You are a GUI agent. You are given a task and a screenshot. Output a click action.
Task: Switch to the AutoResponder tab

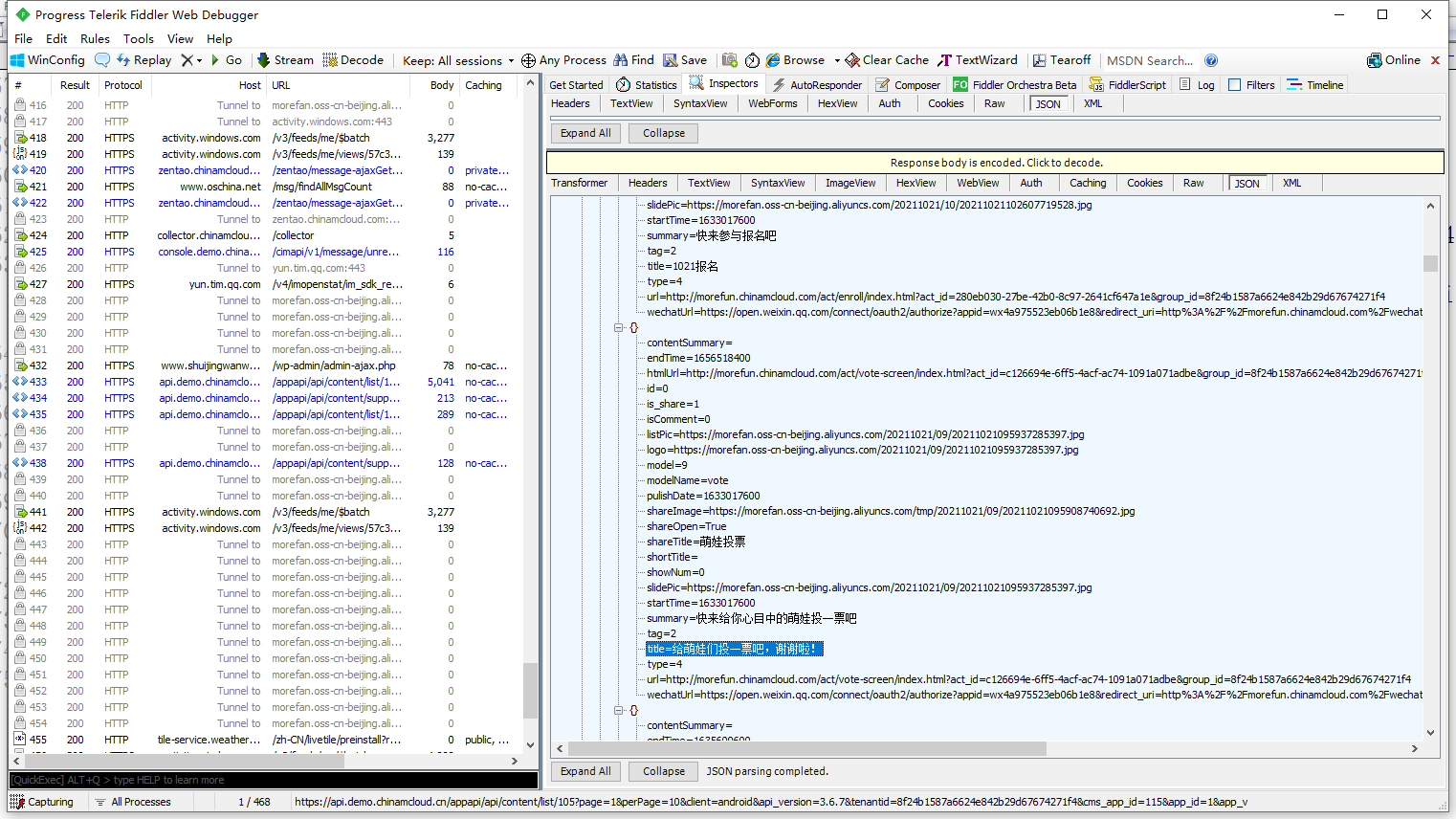pos(817,85)
